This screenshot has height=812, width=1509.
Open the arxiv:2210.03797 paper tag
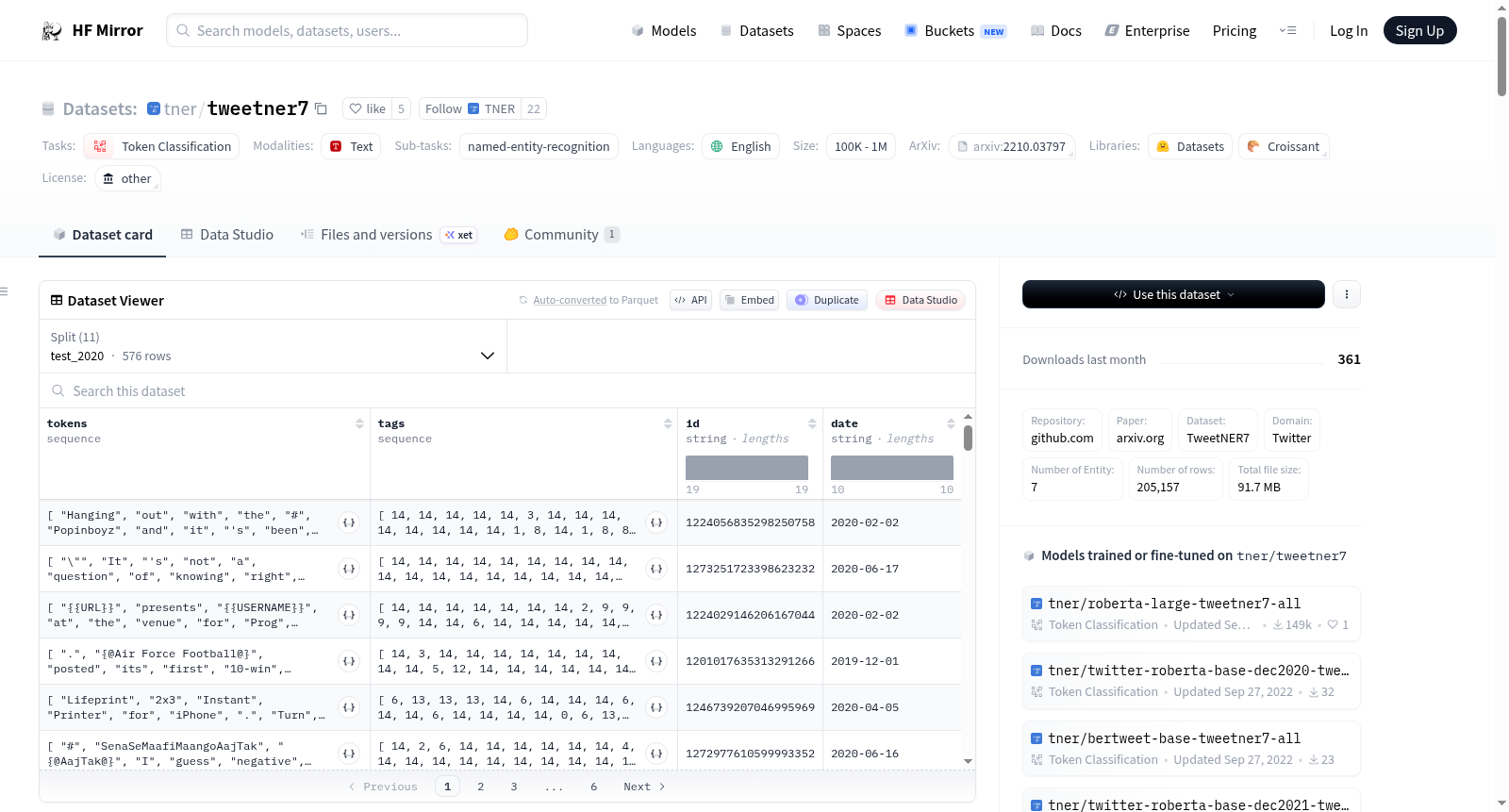(1011, 146)
